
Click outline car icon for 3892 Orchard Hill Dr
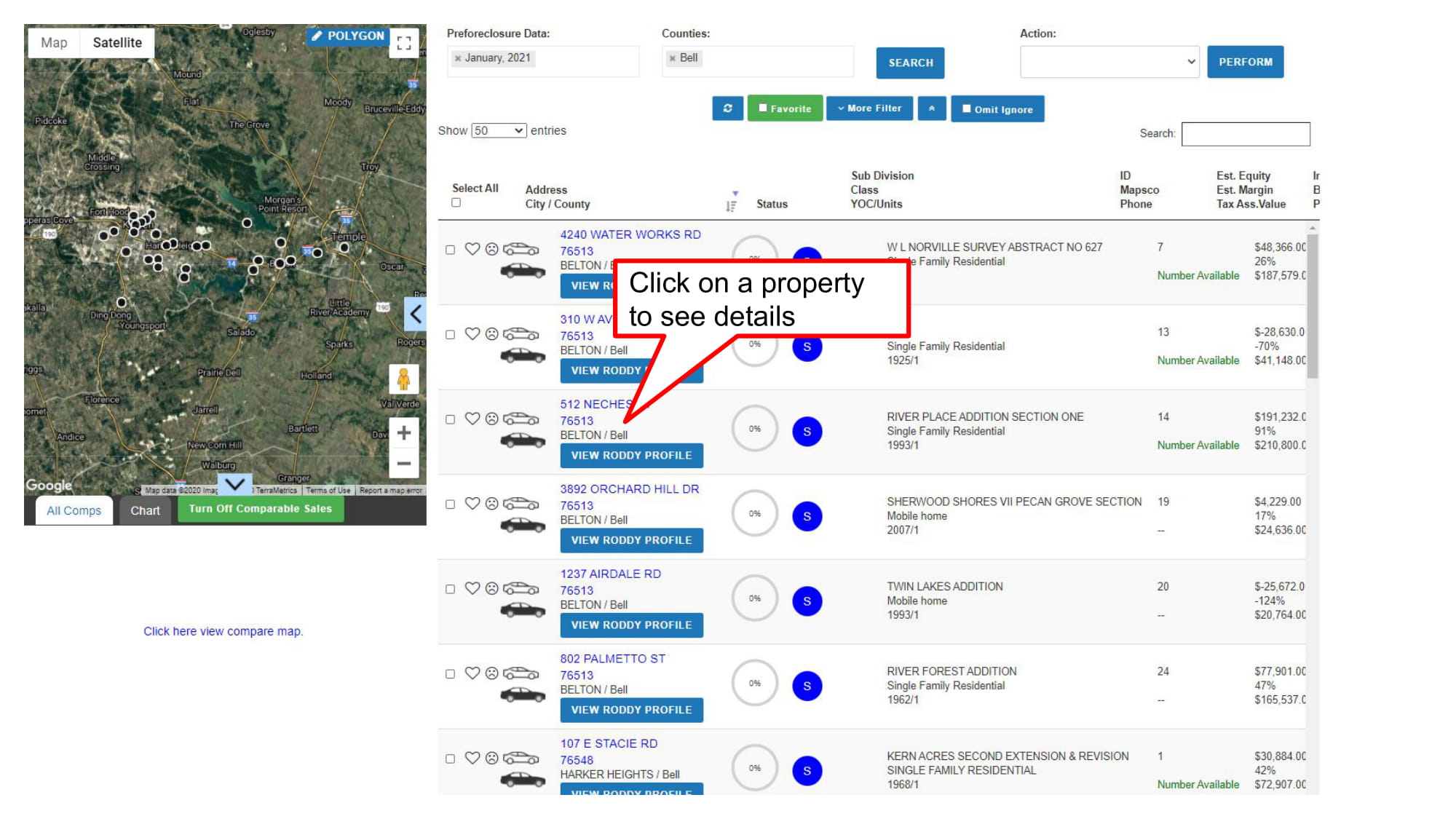(521, 504)
